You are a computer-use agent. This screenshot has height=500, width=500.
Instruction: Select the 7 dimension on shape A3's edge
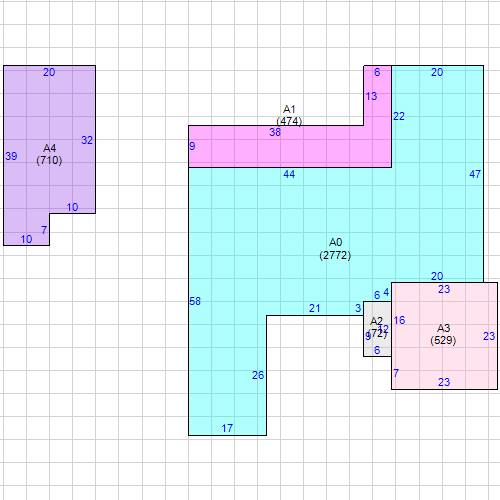[396, 373]
